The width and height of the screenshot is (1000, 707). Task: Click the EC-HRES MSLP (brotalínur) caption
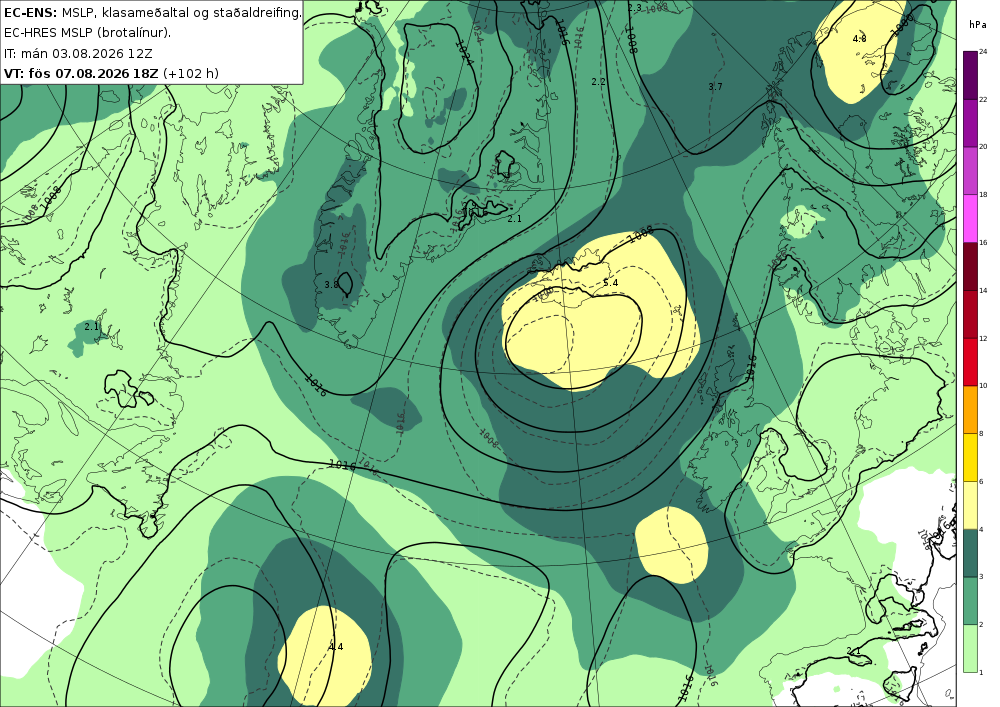87,33
